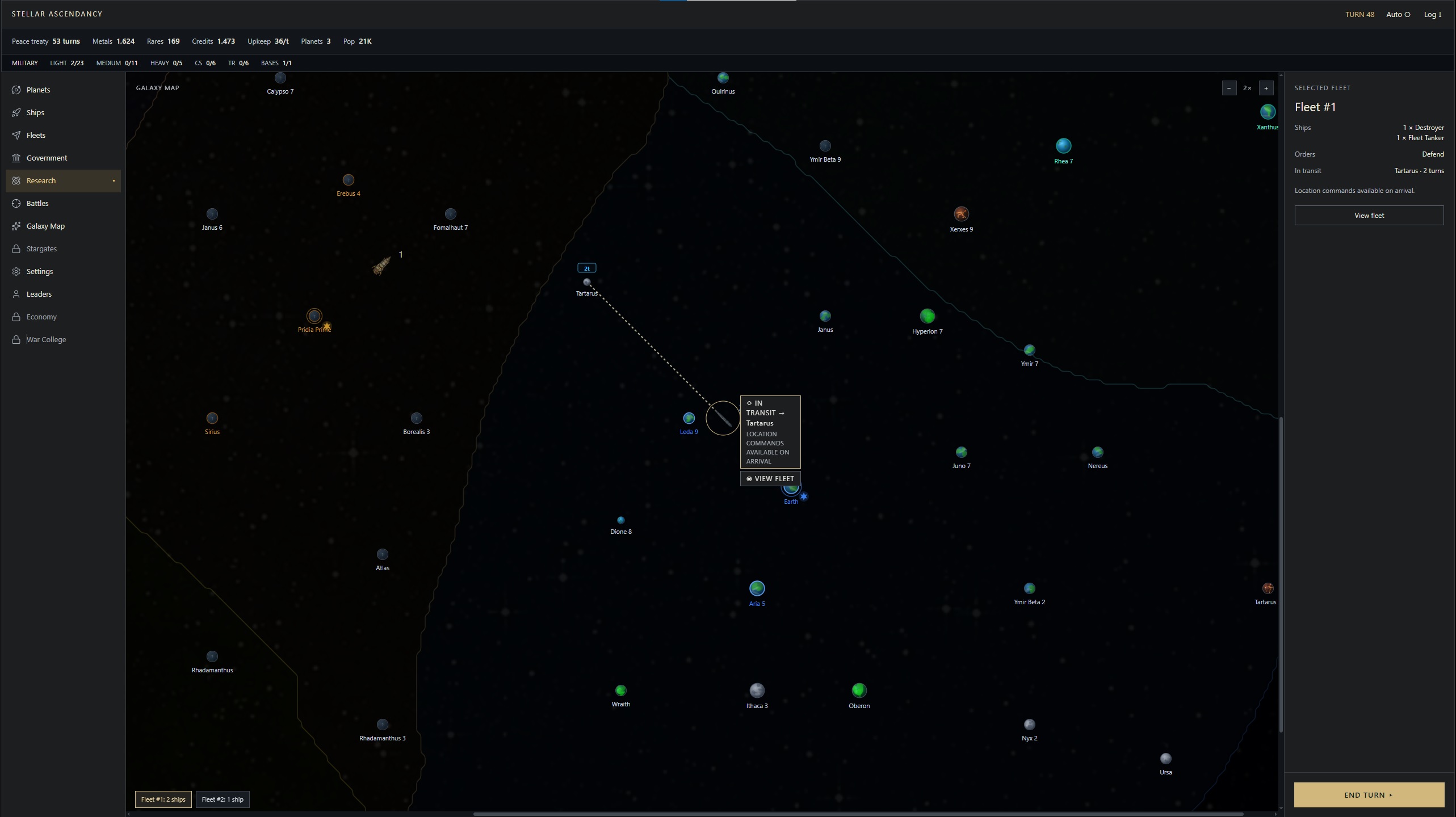Select the Hyperion 7 planet
The width and height of the screenshot is (1456, 817).
pos(927,316)
